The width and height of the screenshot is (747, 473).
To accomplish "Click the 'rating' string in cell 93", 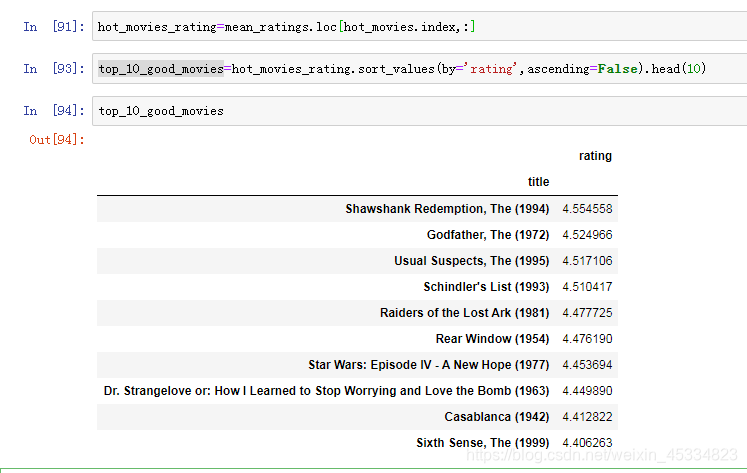I will pos(491,69).
